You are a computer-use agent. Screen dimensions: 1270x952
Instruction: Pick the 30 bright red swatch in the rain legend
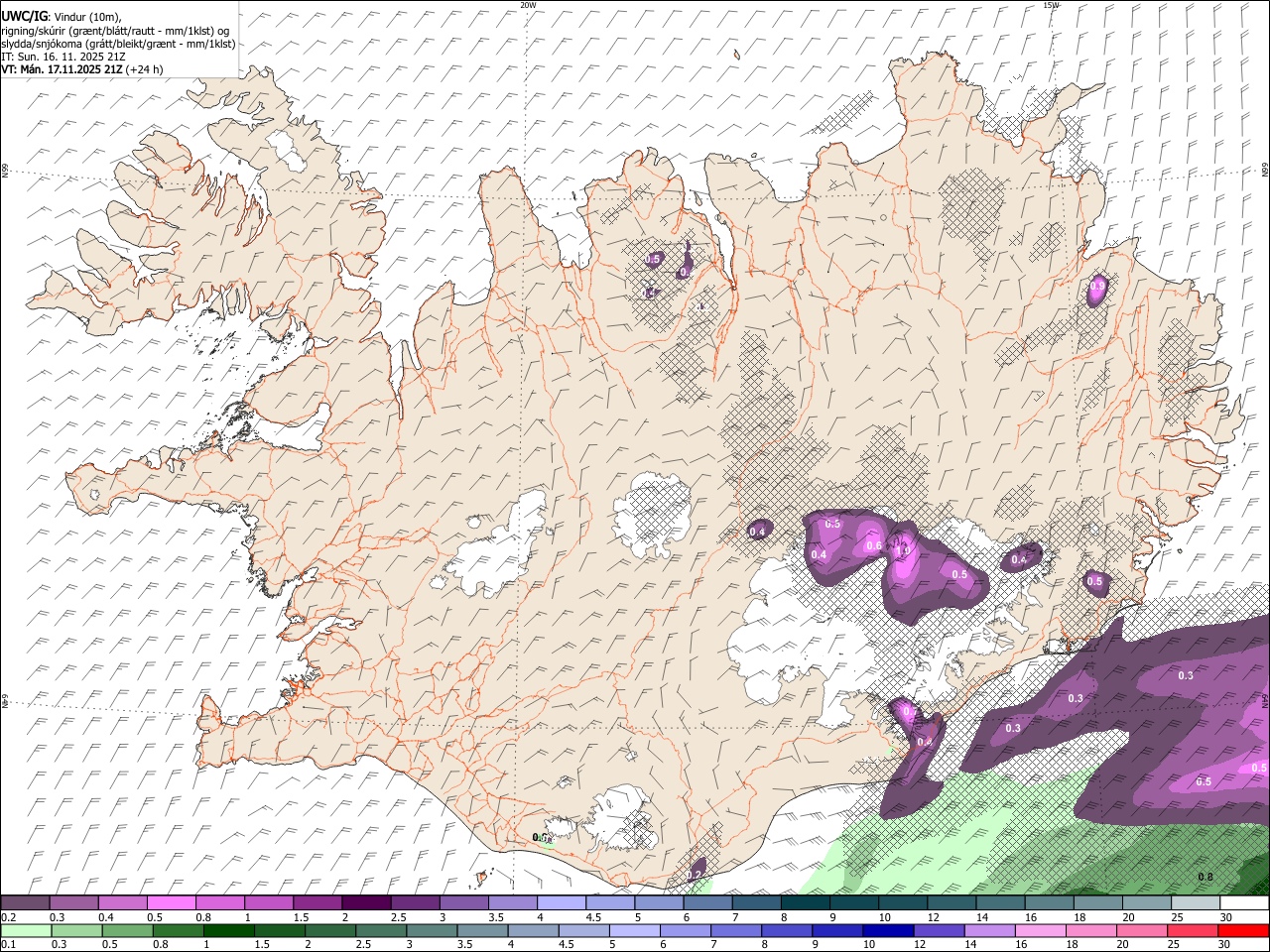tap(1244, 930)
